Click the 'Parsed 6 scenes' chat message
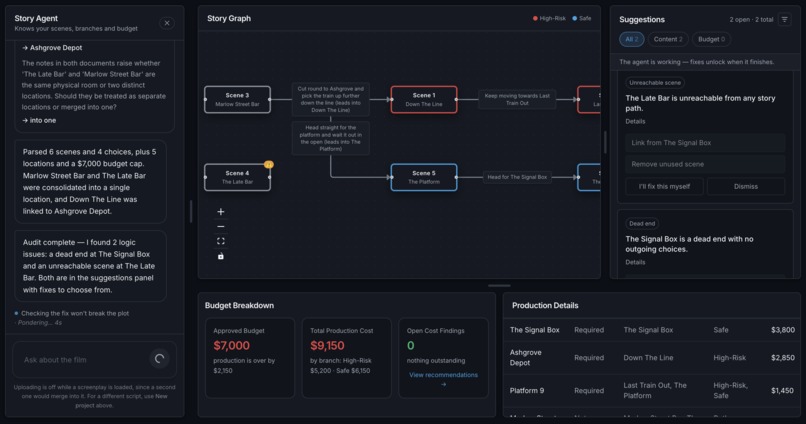This screenshot has width=806, height=424. coord(90,181)
